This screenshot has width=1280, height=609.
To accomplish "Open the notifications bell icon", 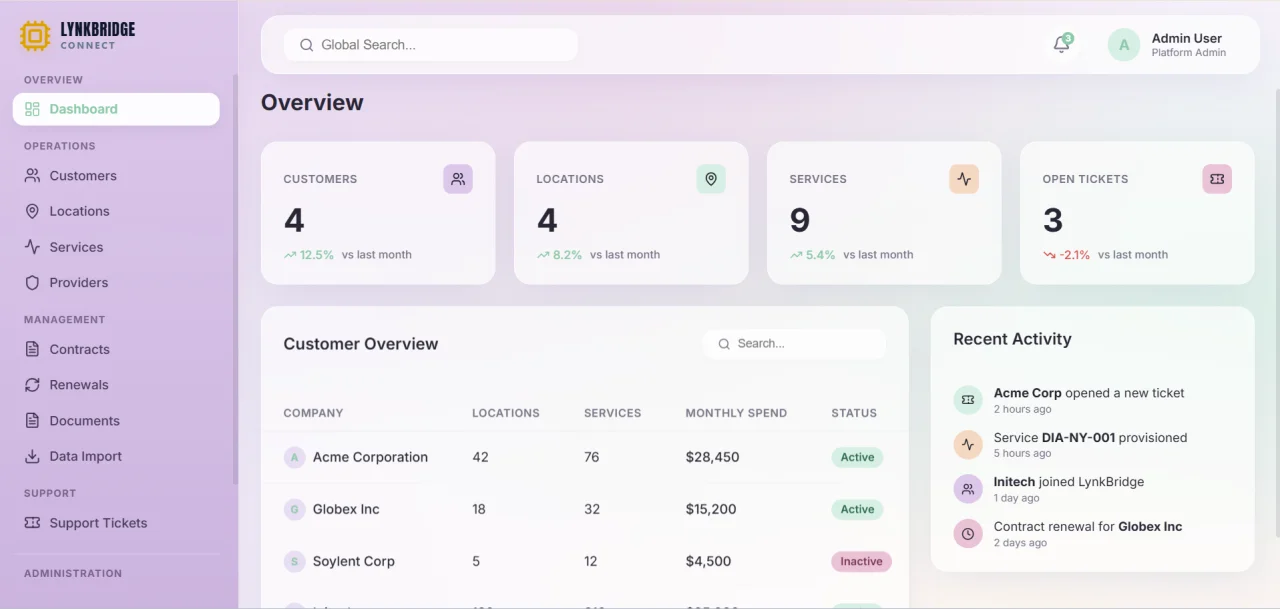I will pyautogui.click(x=1061, y=44).
